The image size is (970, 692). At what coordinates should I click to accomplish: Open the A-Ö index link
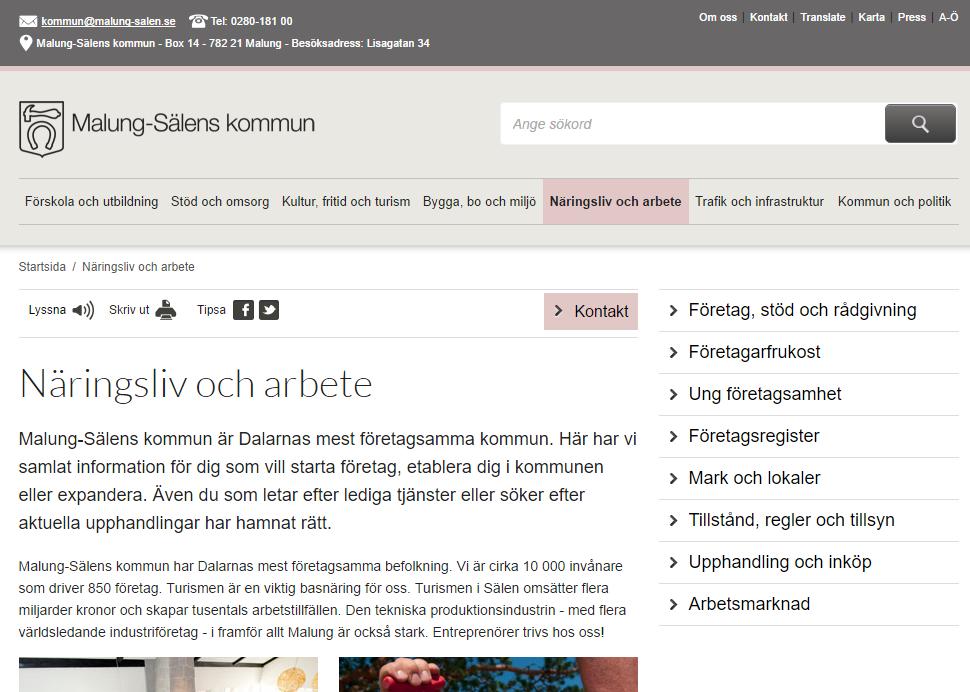click(948, 17)
